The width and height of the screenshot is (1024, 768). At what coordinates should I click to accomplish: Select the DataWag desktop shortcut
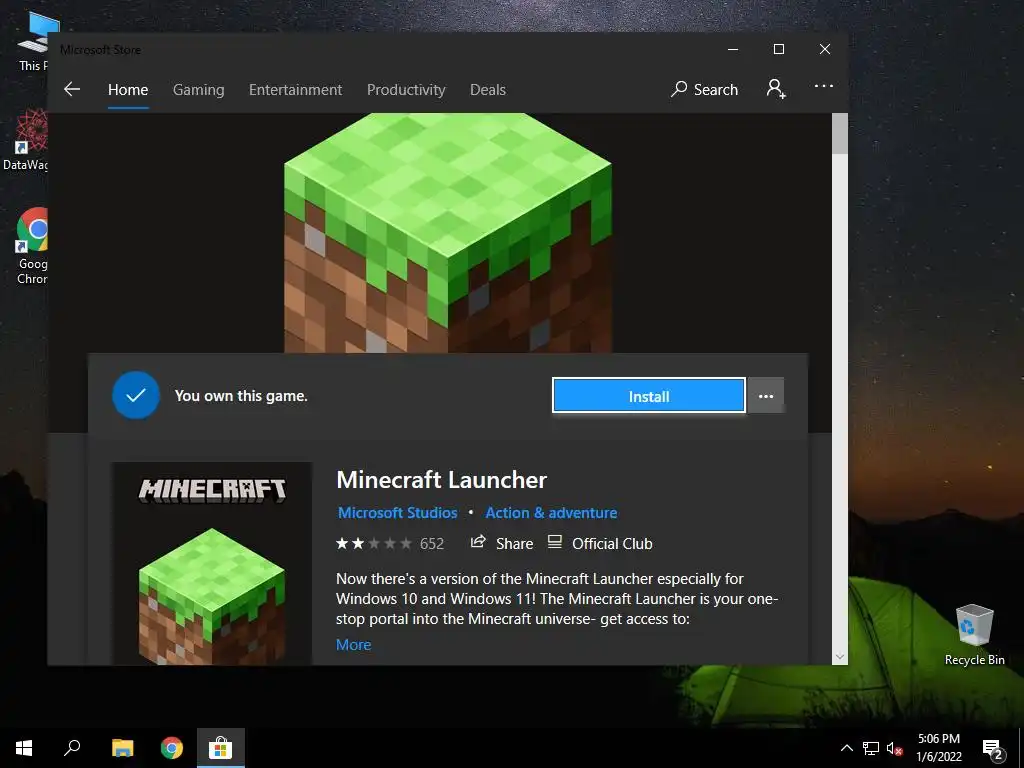pos(25,140)
